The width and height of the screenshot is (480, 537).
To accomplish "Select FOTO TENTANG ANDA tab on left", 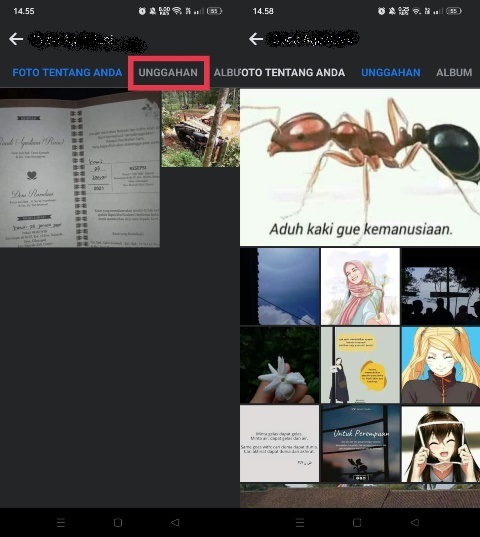I will [67, 73].
